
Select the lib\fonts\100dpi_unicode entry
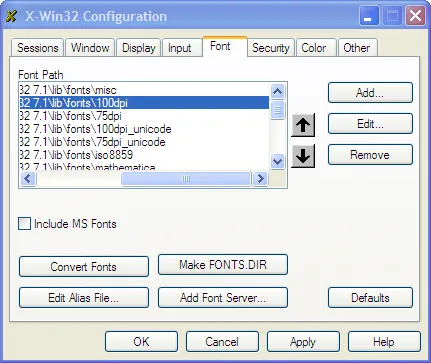(144, 129)
